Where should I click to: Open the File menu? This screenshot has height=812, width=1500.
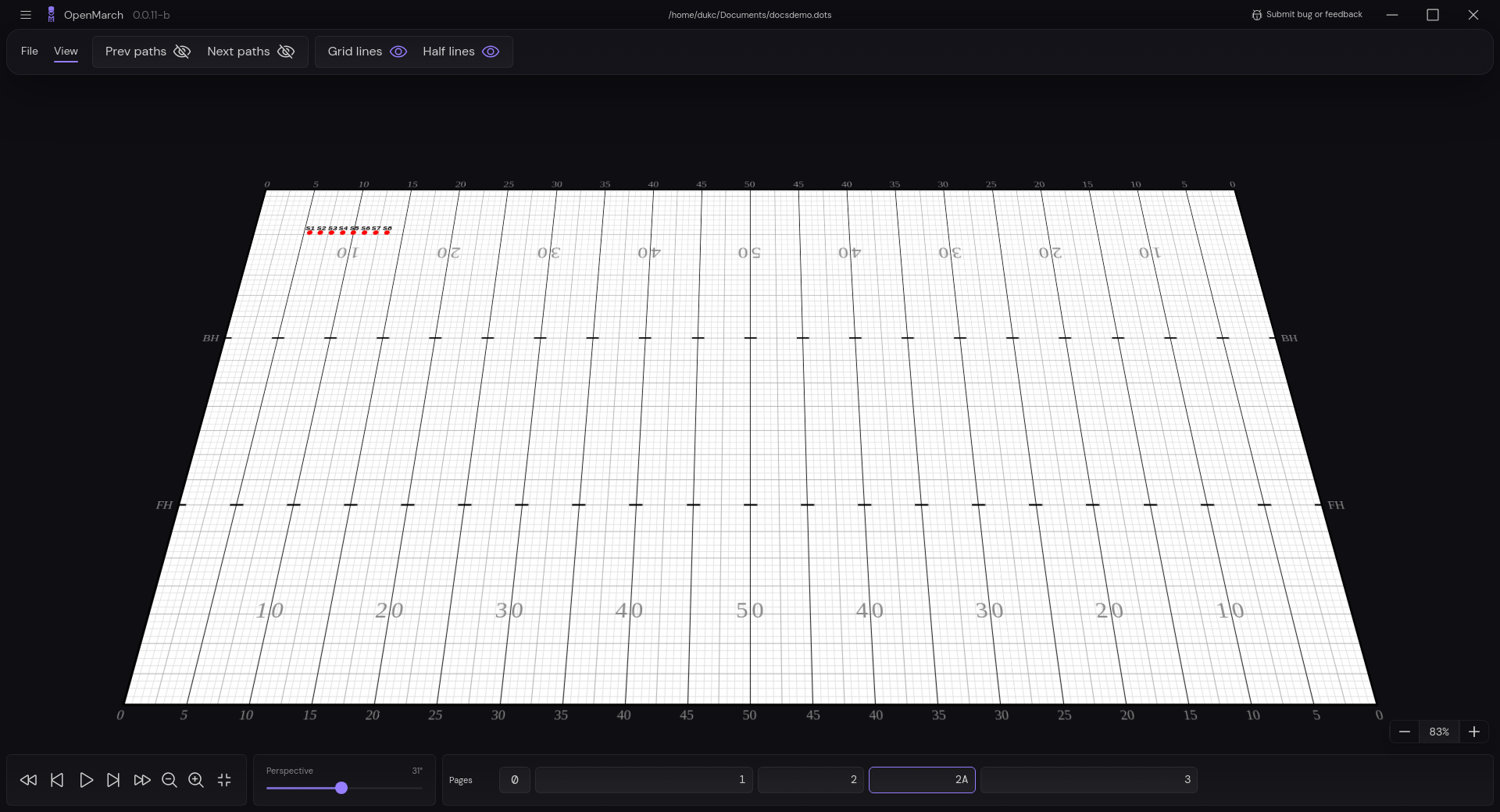click(x=30, y=52)
